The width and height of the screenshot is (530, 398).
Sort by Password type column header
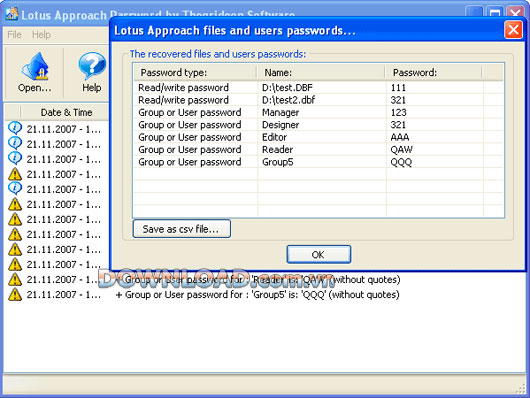tap(195, 73)
